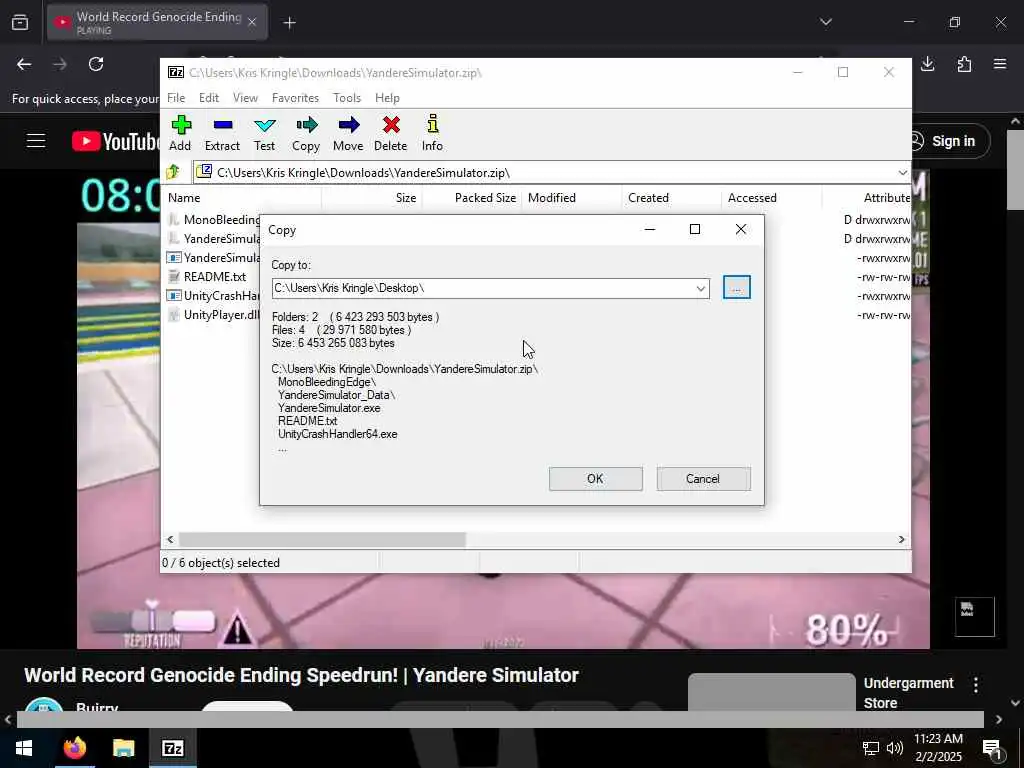Viewport: 1024px width, 768px height.
Task: Open the View menu in 7-Zip
Action: [x=246, y=98]
